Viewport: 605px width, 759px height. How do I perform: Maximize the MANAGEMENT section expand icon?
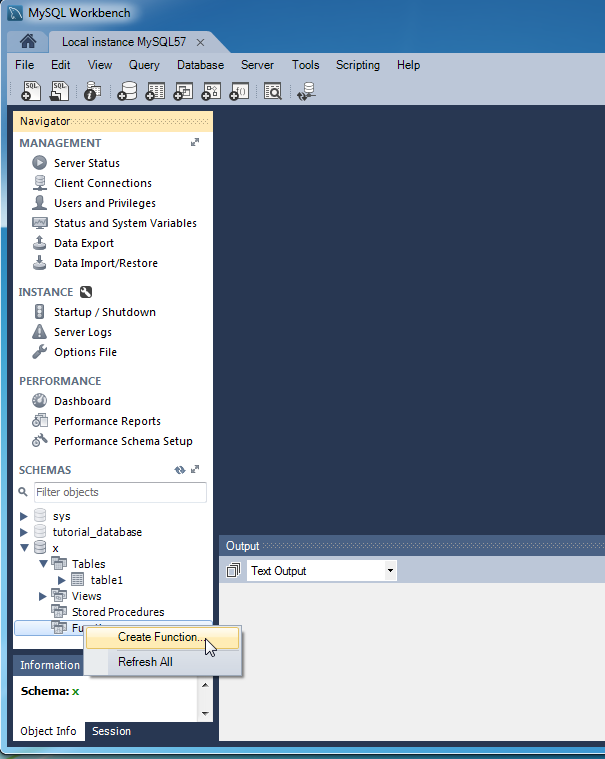[x=195, y=142]
